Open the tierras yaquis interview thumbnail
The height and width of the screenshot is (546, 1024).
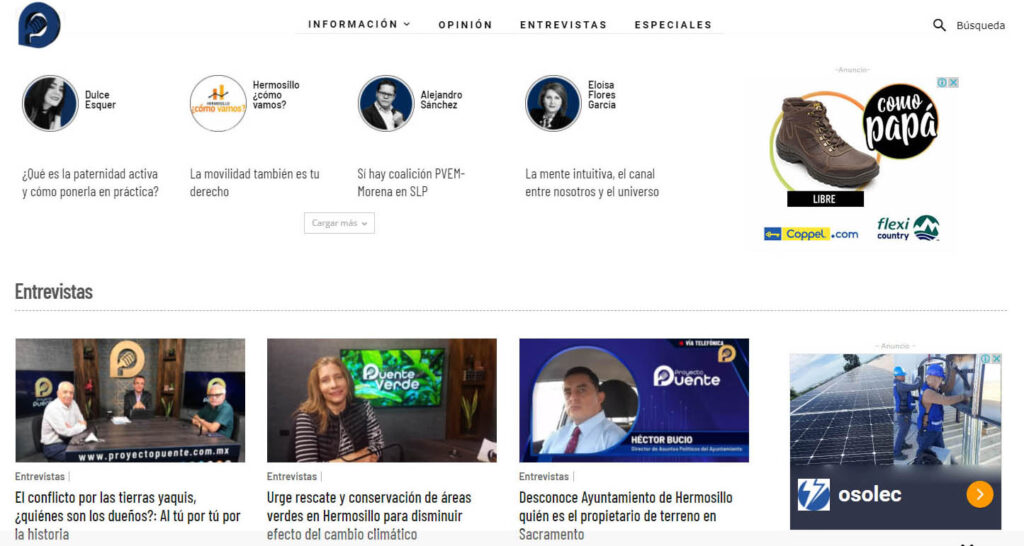coord(130,400)
